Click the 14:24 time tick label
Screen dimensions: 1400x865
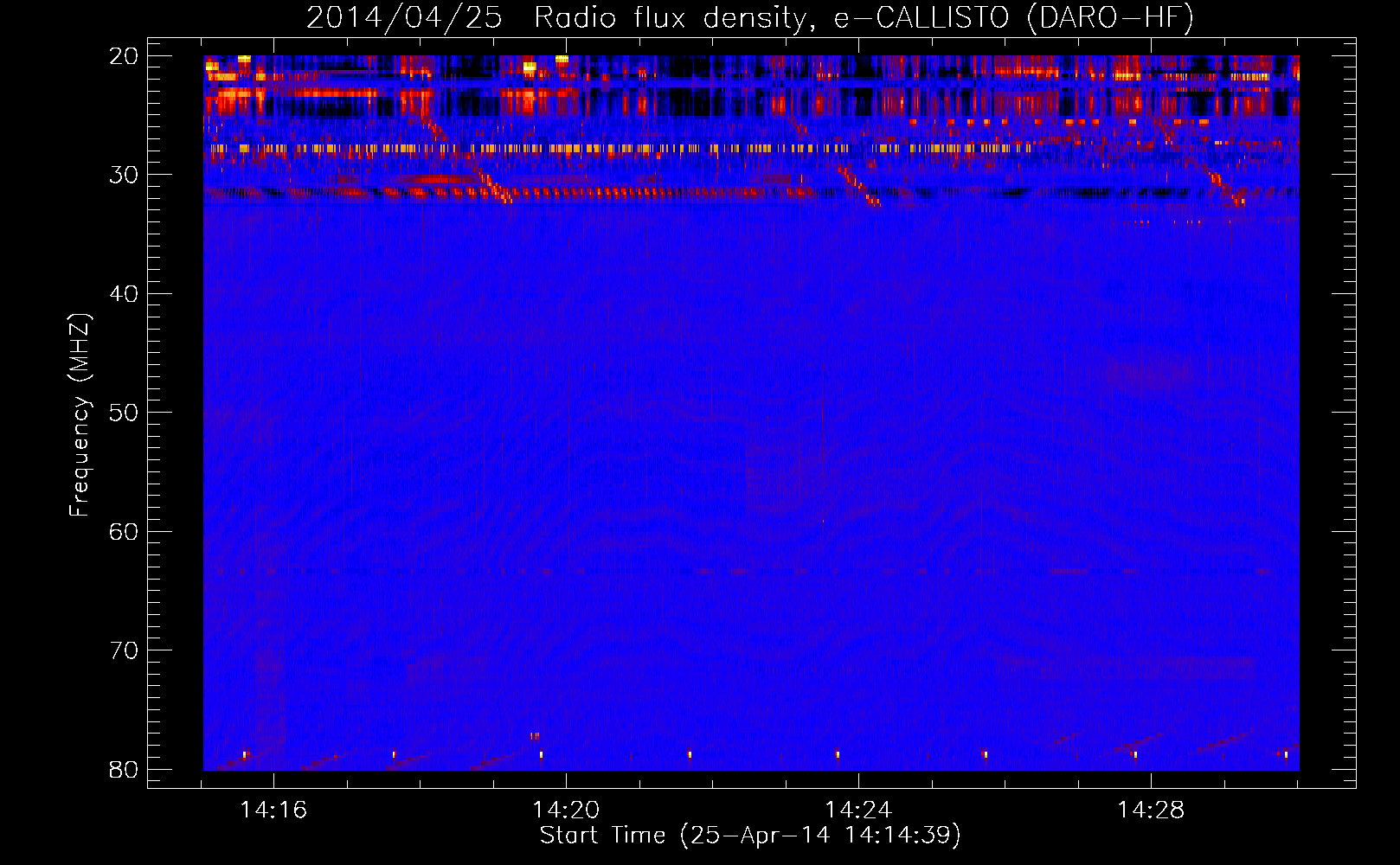(858, 811)
